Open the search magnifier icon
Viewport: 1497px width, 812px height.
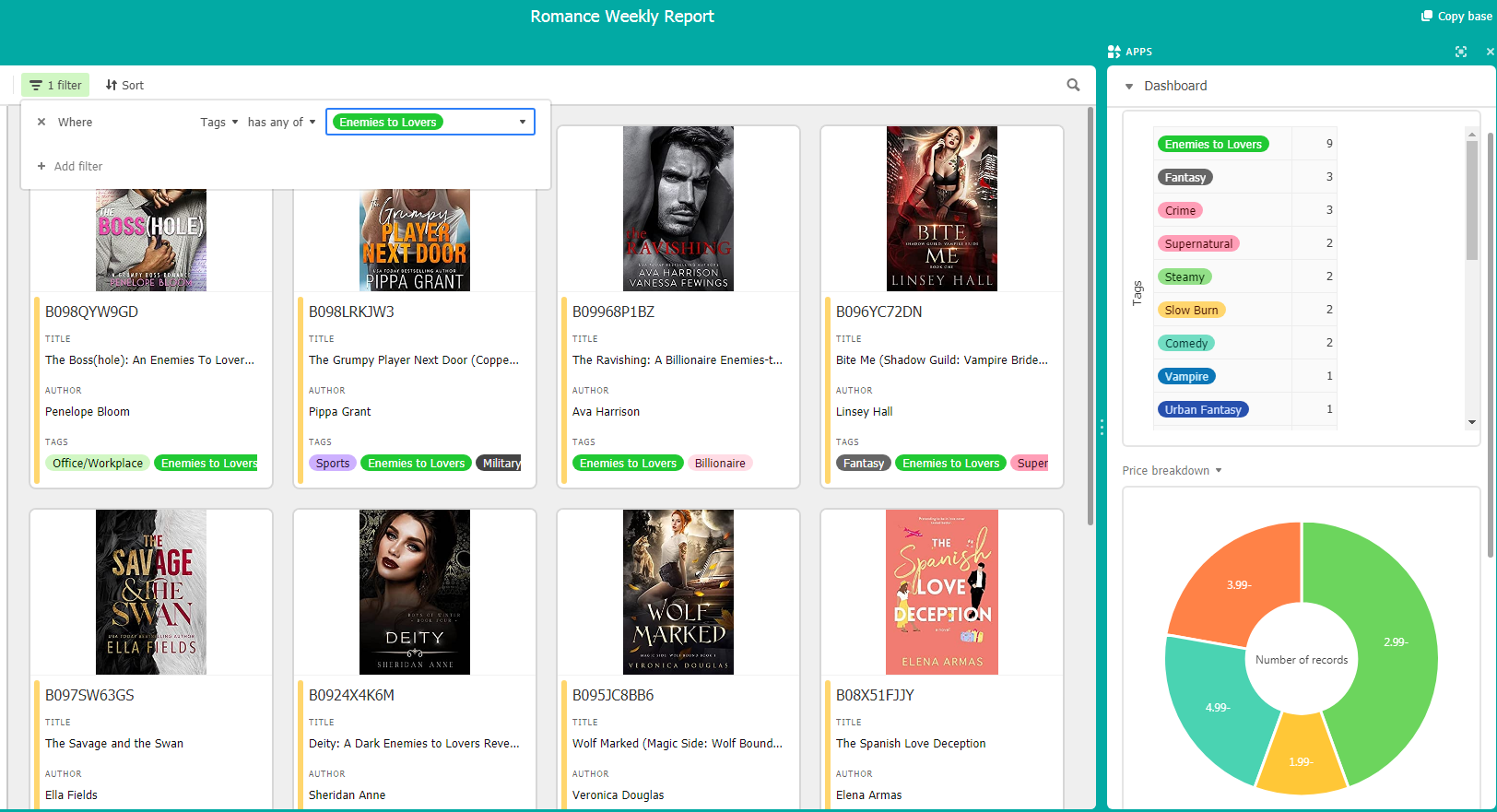1073,85
